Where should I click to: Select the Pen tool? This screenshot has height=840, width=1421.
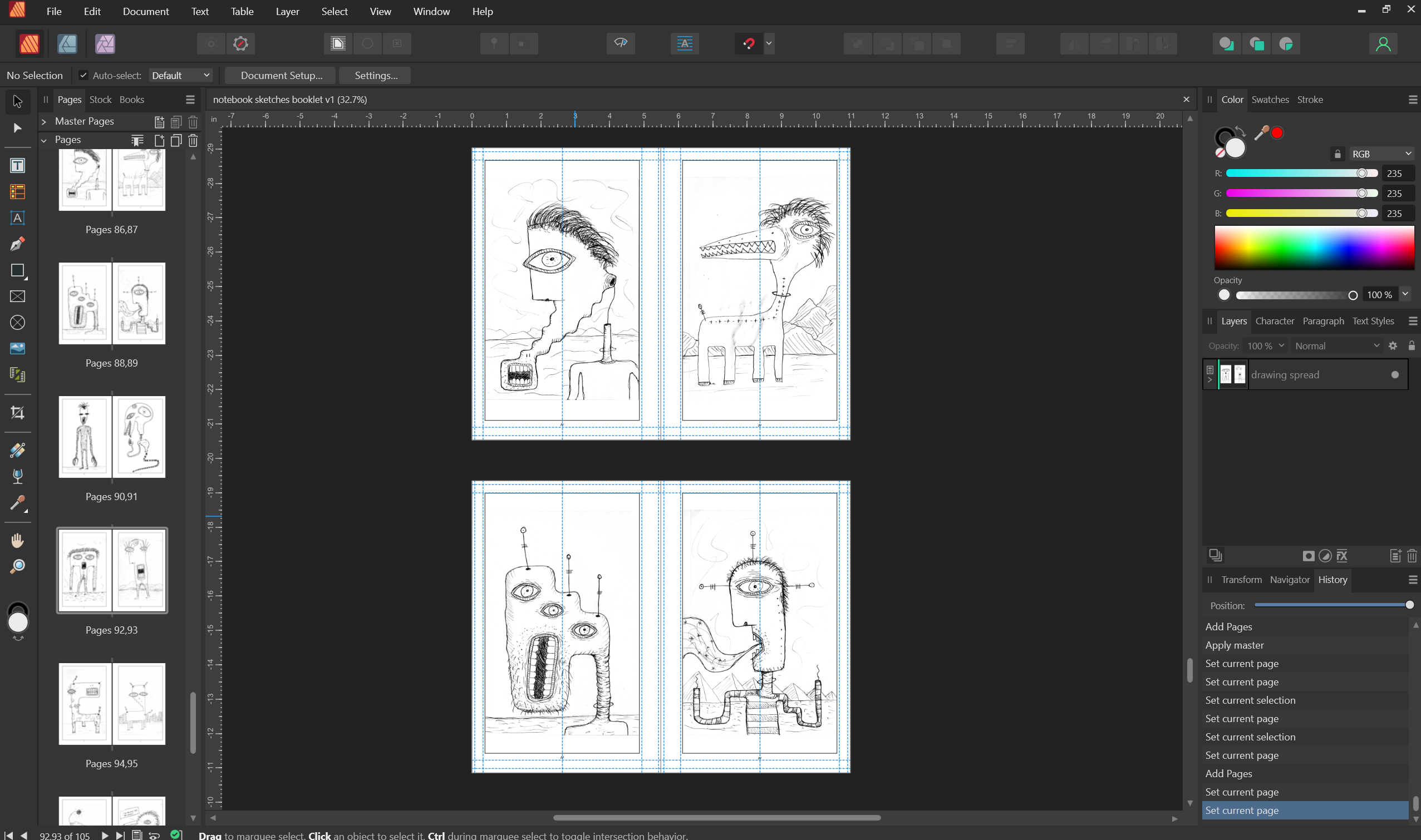[18, 244]
